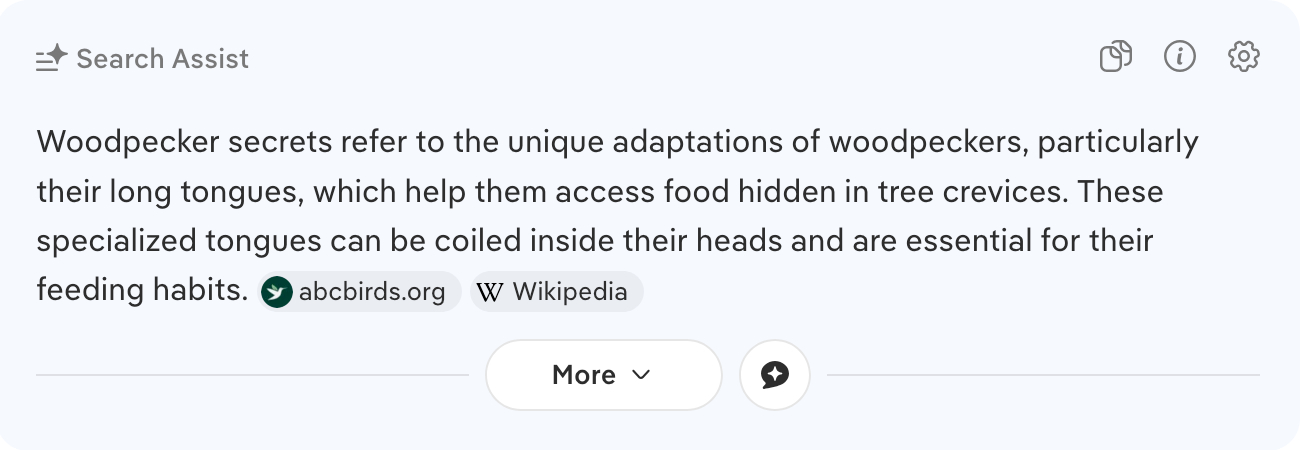Open the info icon about Search Assist
This screenshot has width=1300, height=450.
pyautogui.click(x=1180, y=57)
